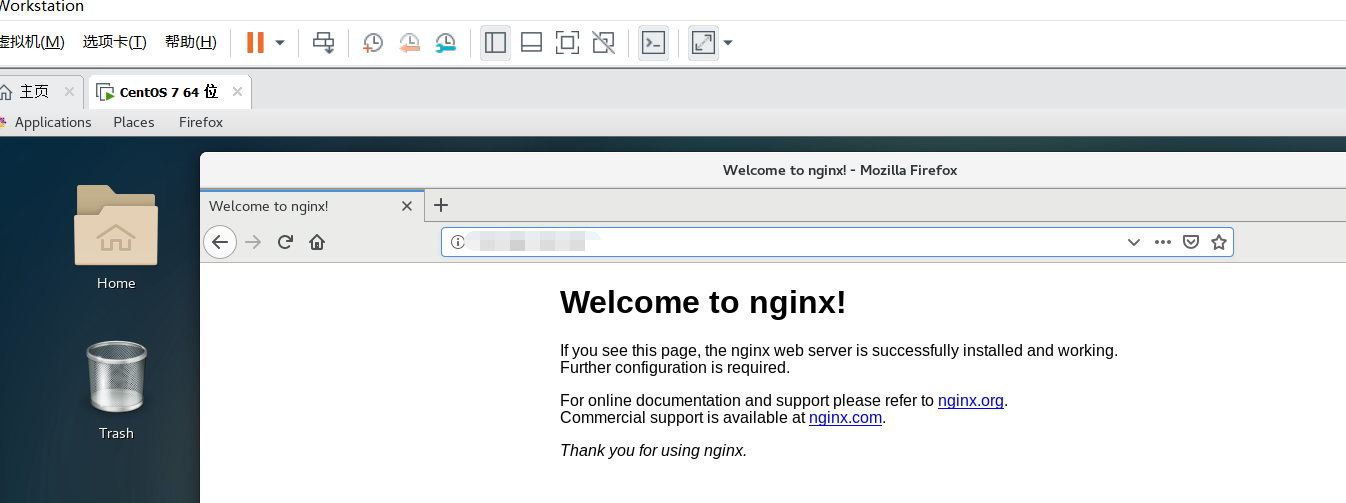Open the 帮助(H) menu

coord(190,42)
